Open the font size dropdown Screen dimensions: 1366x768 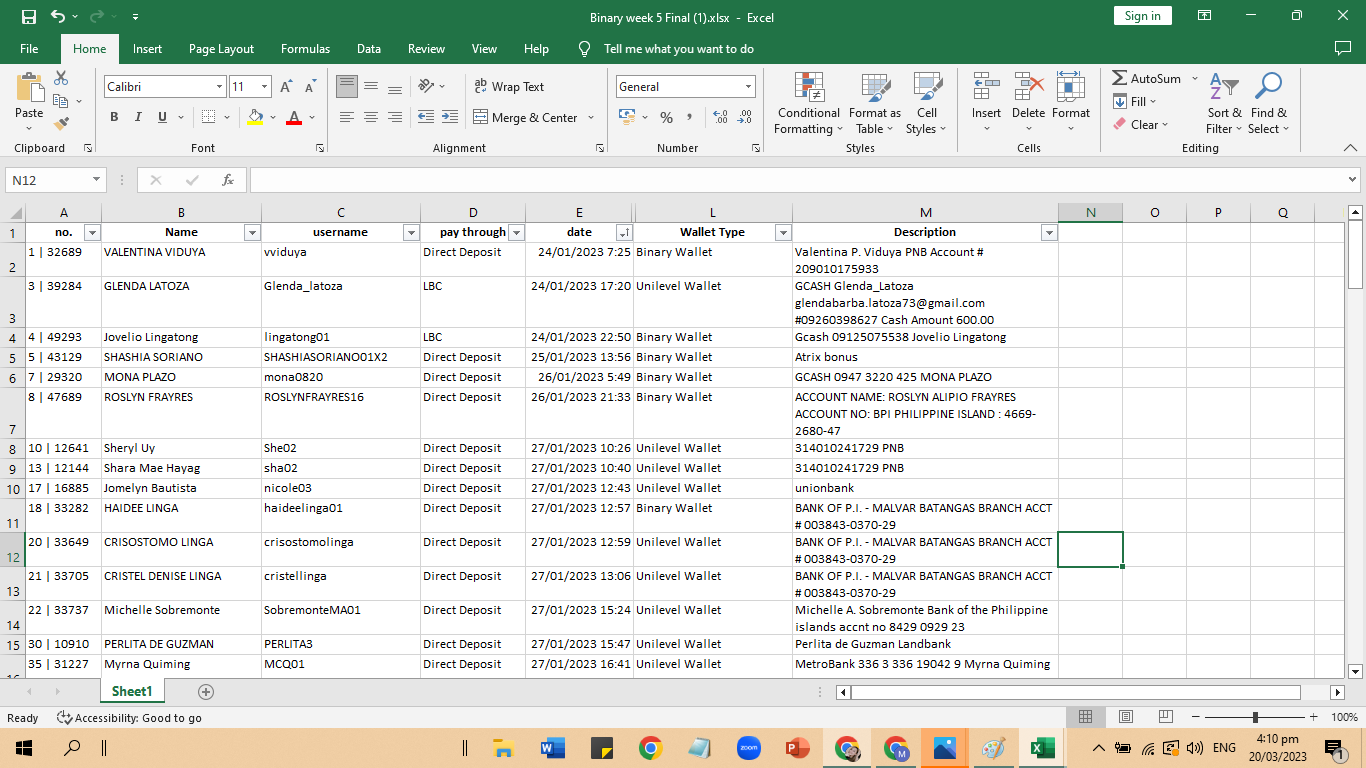point(264,87)
